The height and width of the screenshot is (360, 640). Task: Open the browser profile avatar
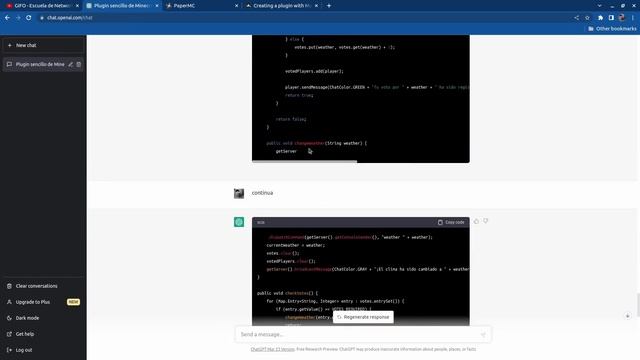coord(622,18)
